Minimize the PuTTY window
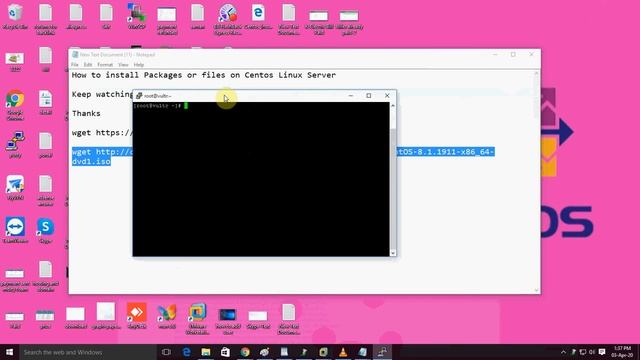 click(x=351, y=96)
